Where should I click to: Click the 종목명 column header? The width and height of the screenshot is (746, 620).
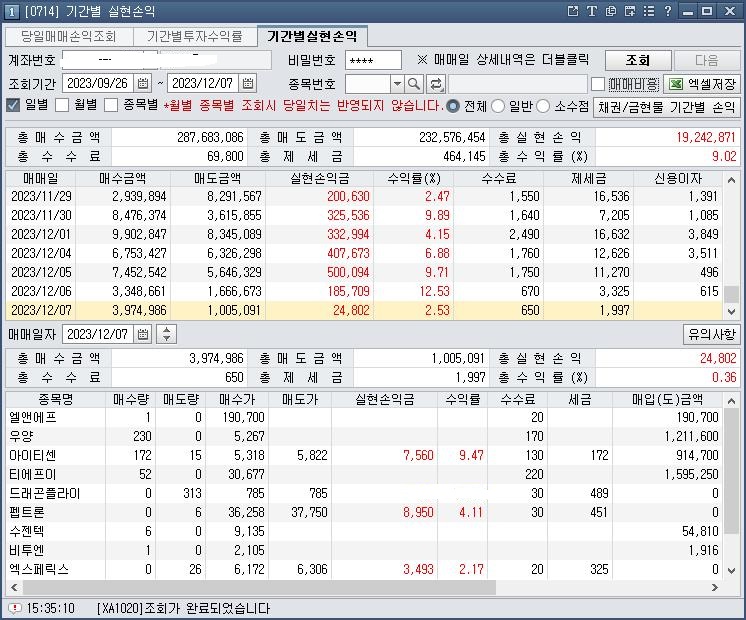coord(56,399)
